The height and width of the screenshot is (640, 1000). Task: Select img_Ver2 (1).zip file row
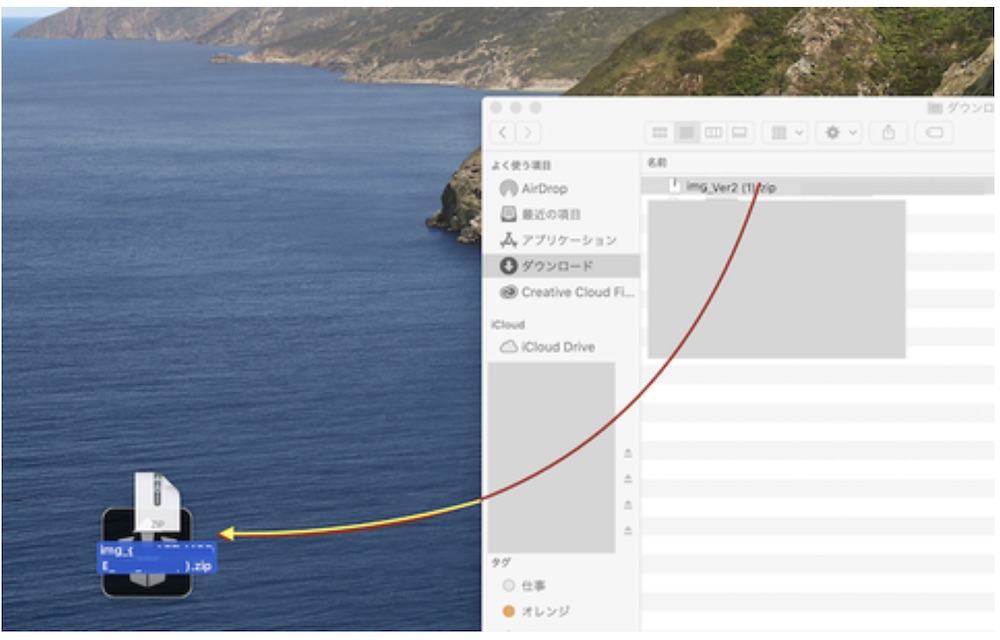click(x=817, y=187)
